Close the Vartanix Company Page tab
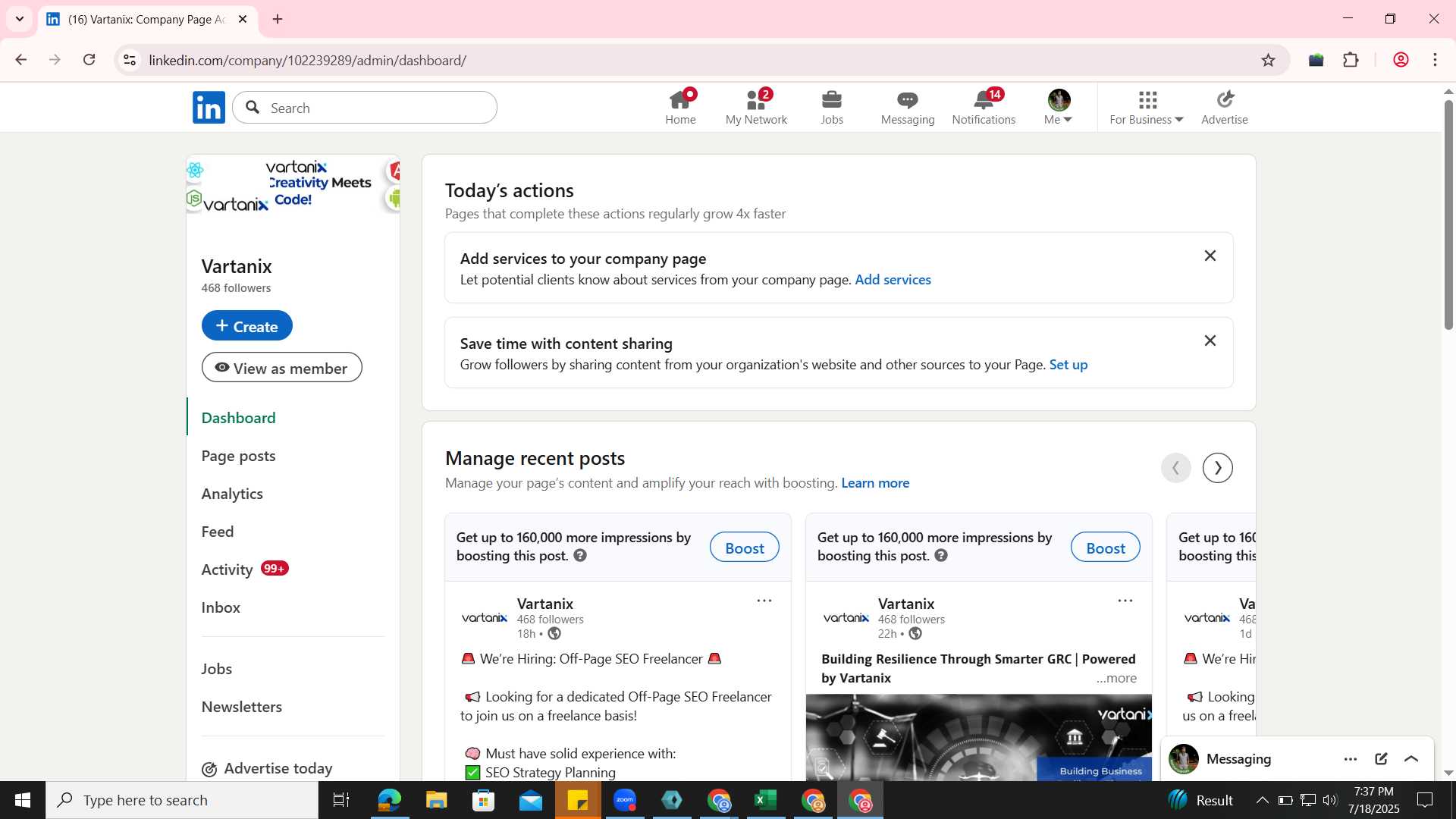The width and height of the screenshot is (1456, 819). [x=243, y=19]
